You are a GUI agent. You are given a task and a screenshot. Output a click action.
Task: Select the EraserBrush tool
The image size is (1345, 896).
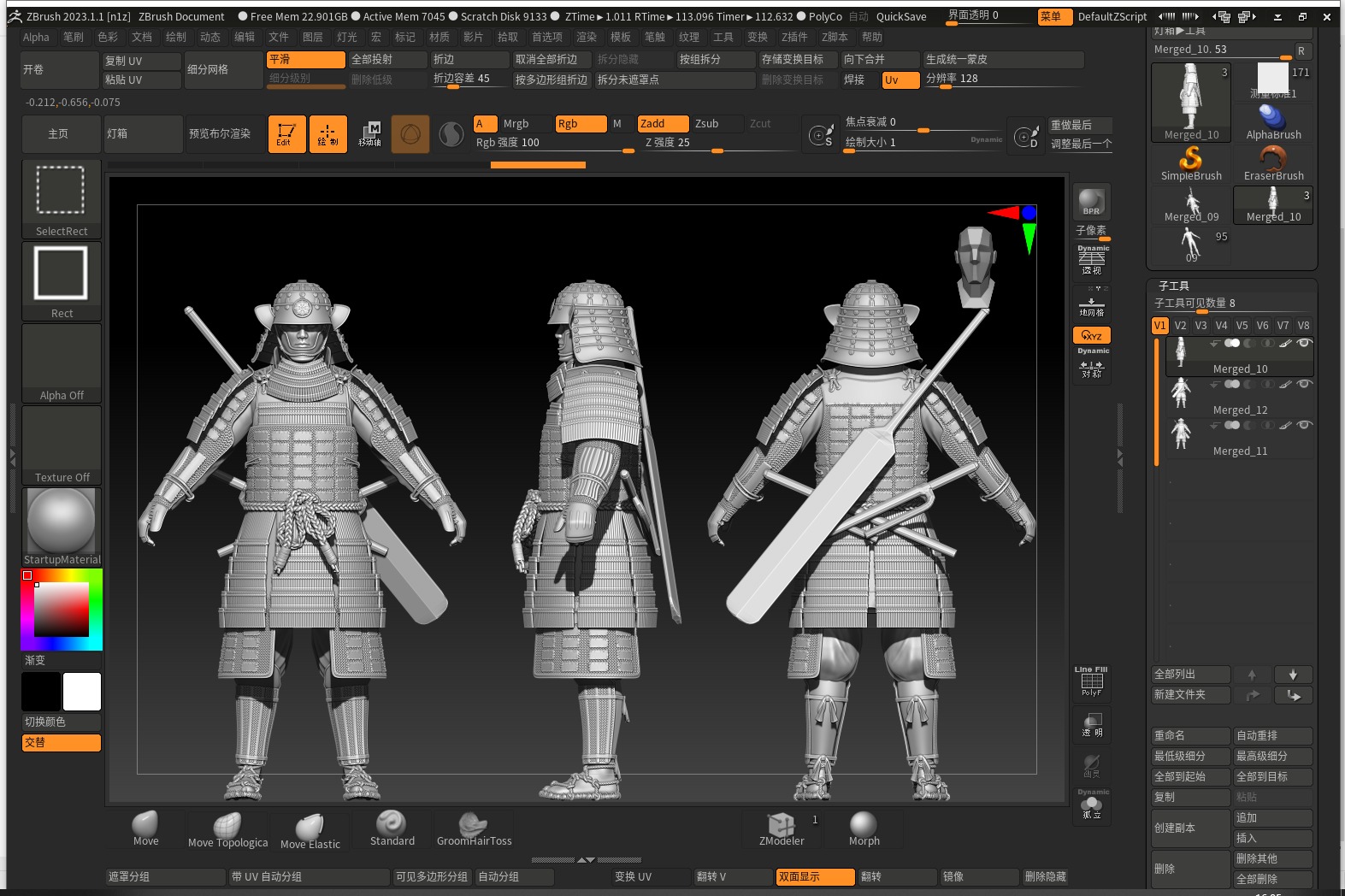click(1273, 164)
